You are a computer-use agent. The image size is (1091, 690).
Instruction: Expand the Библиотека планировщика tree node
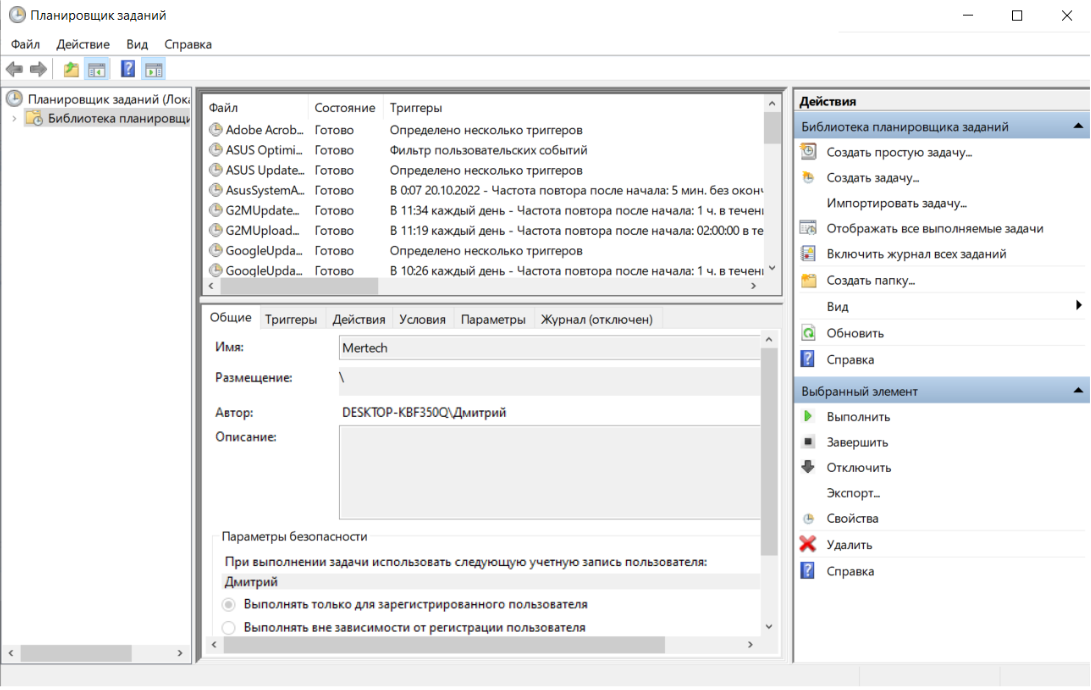pyautogui.click(x=14, y=119)
